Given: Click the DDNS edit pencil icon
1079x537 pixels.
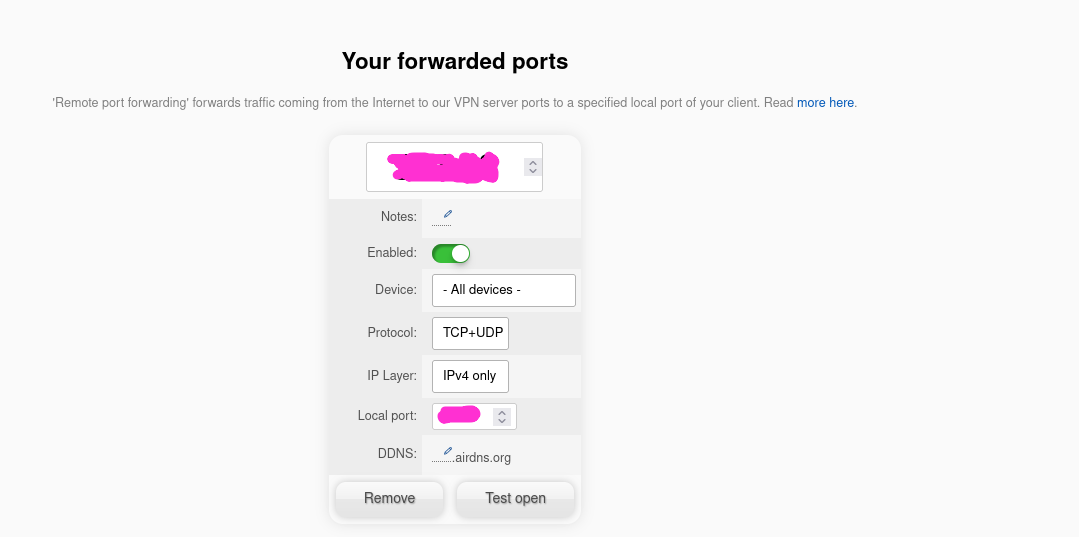Looking at the screenshot, I should [x=448, y=451].
